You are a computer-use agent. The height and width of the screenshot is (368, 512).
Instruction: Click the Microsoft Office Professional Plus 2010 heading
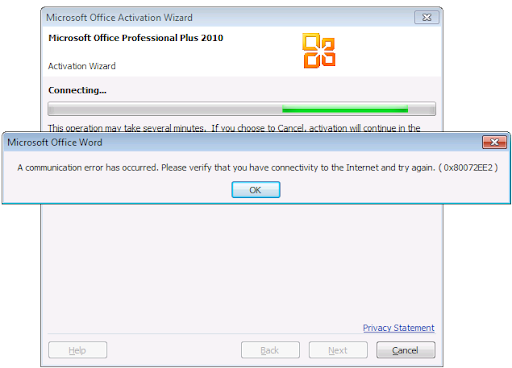pyautogui.click(x=136, y=38)
